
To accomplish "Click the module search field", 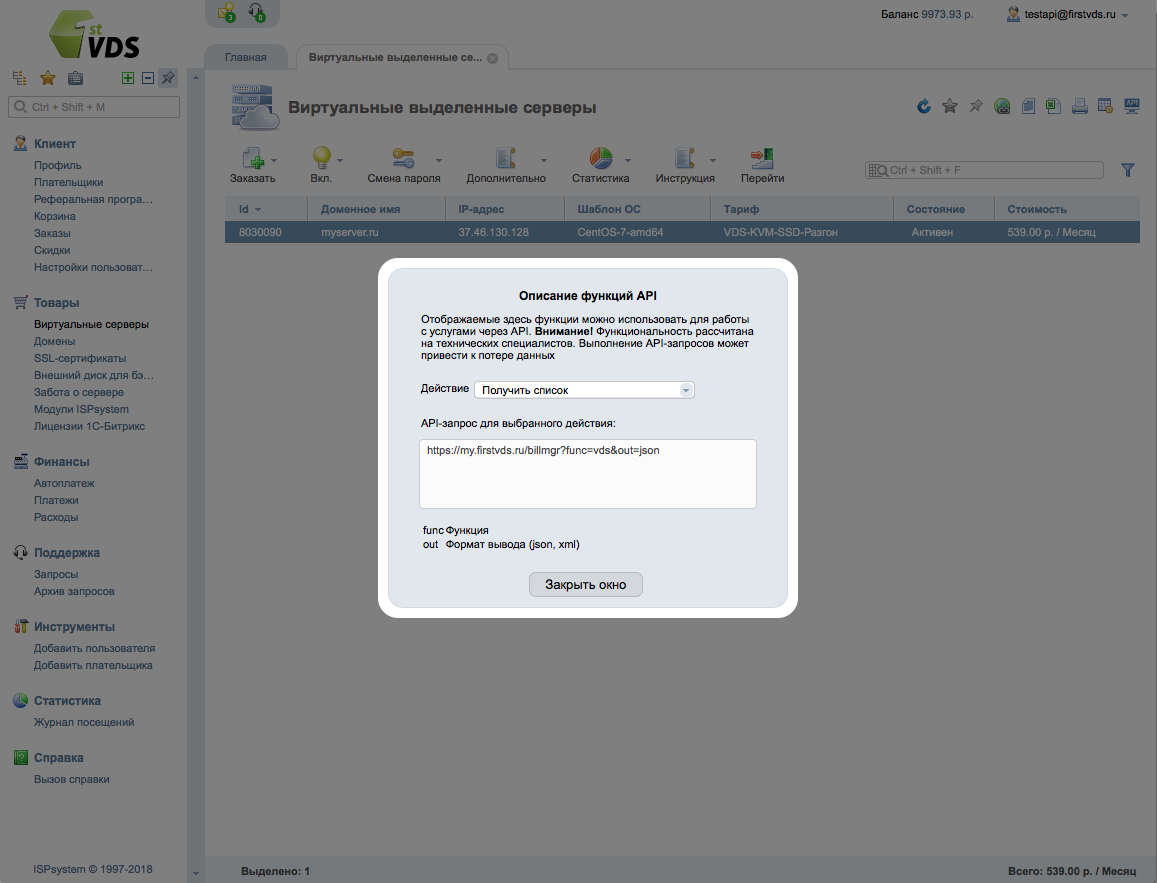I will [x=983, y=169].
